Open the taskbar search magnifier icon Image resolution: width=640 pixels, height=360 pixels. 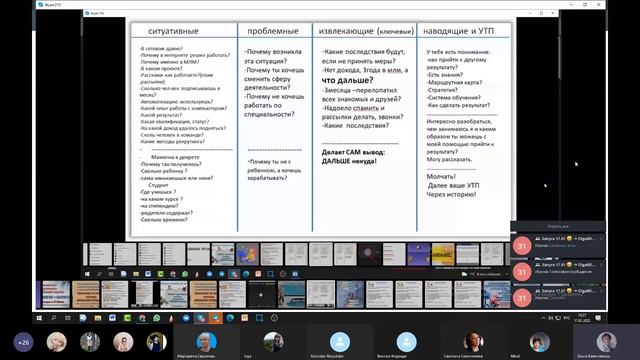click(53, 318)
